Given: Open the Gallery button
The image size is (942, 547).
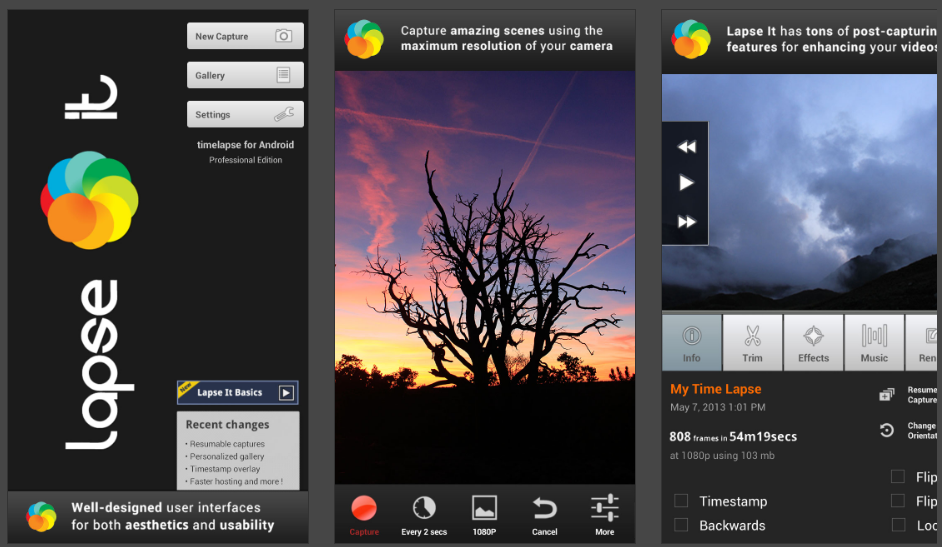Looking at the screenshot, I should point(245,75).
